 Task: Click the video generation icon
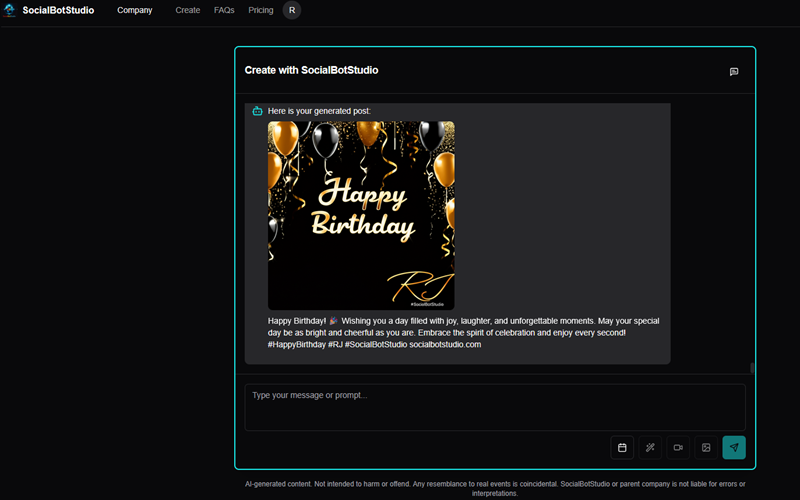point(678,447)
